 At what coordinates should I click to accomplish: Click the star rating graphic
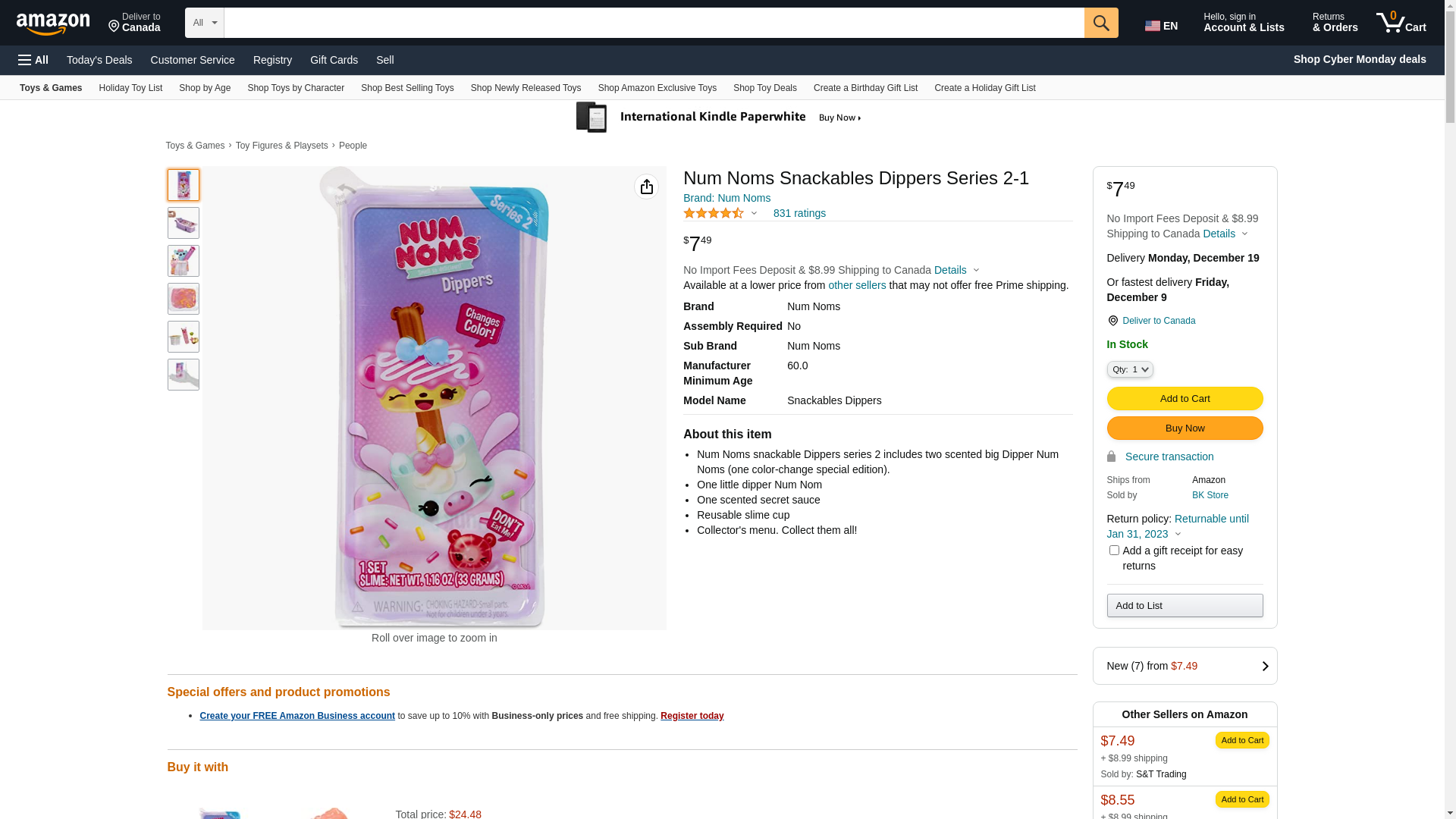click(x=714, y=214)
